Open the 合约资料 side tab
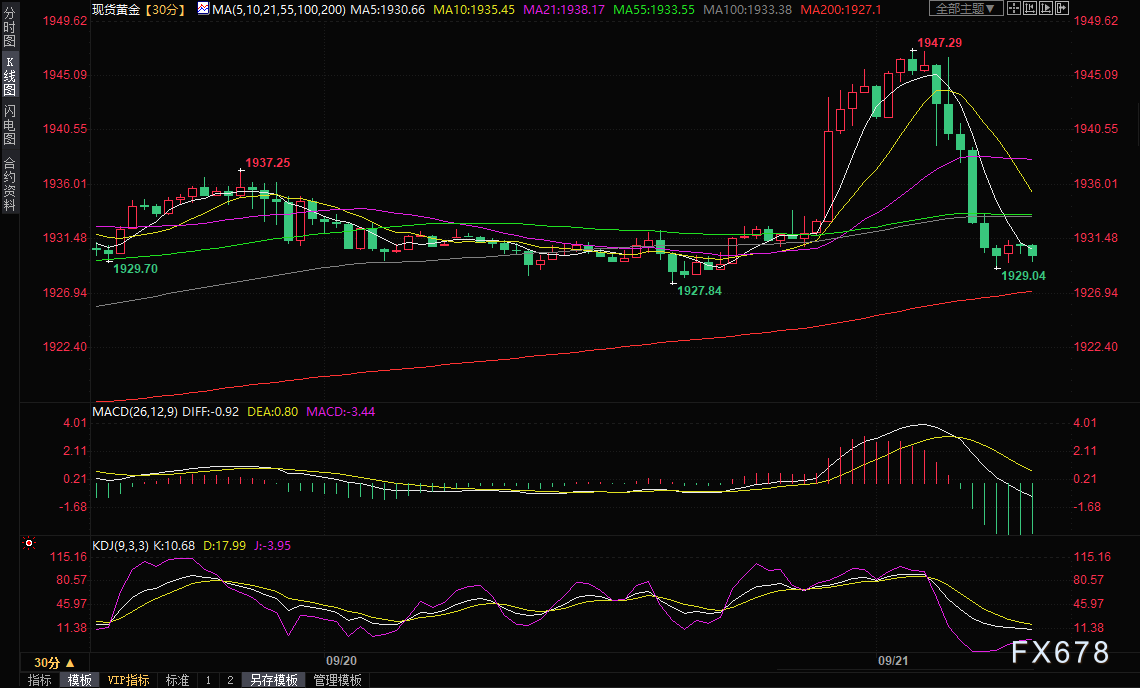 click(9, 184)
